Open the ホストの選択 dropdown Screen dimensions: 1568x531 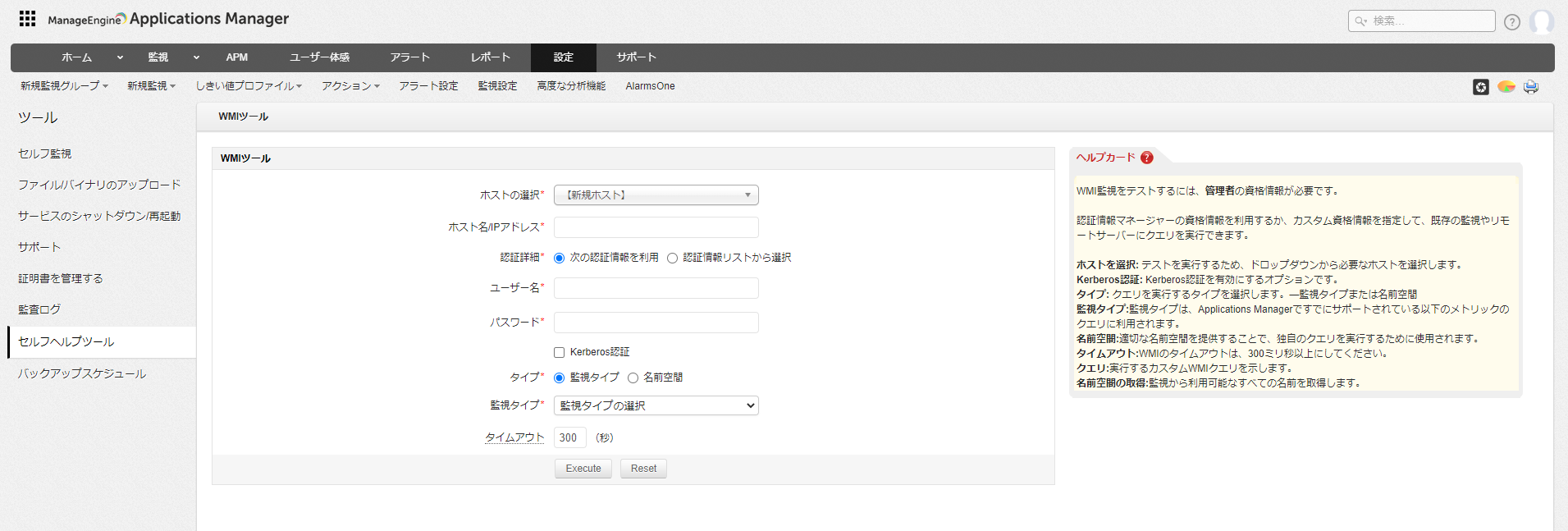[656, 195]
